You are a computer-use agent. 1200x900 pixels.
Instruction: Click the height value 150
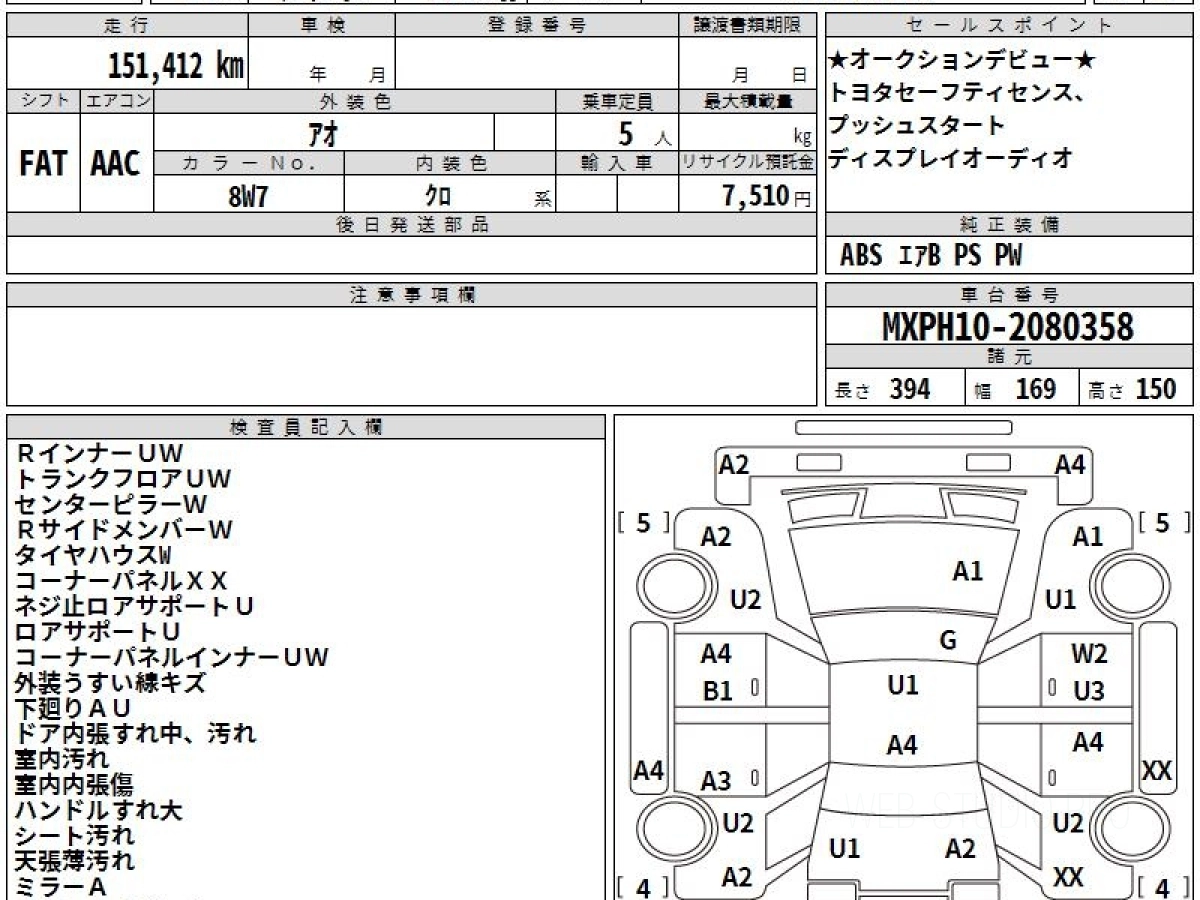[1155, 389]
